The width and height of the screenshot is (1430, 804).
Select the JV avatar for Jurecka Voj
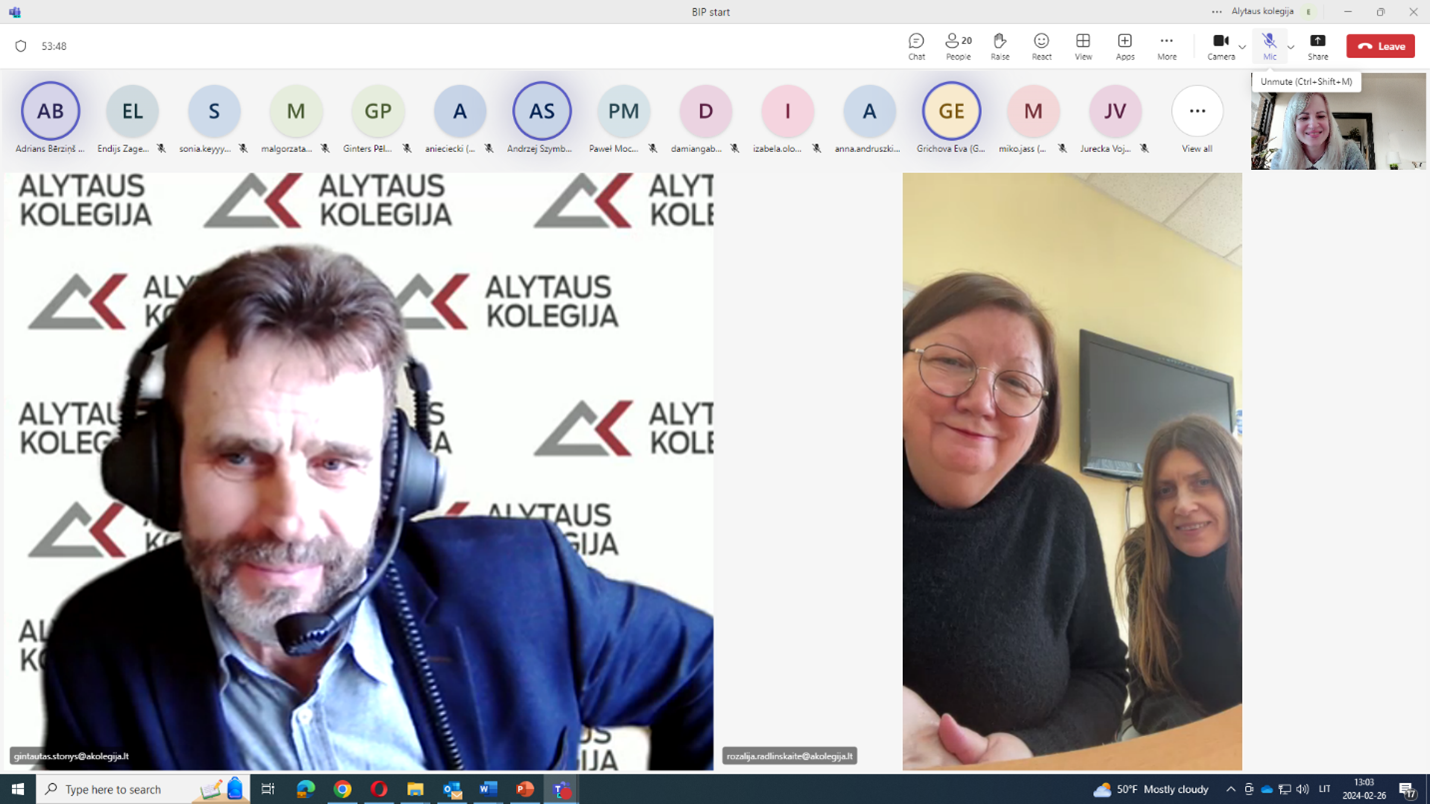pos(1115,111)
